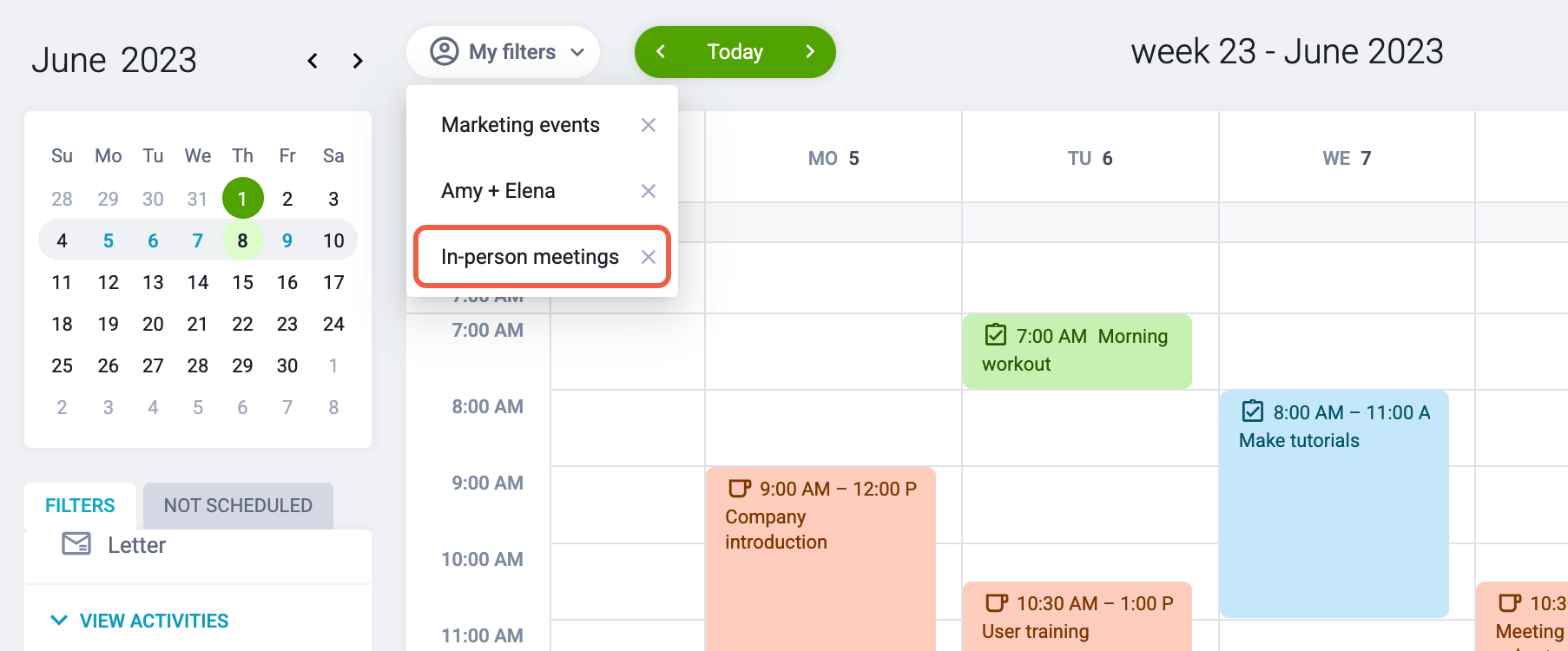This screenshot has height=651, width=1568.
Task: Click next week arrow beside Today
Action: [809, 52]
